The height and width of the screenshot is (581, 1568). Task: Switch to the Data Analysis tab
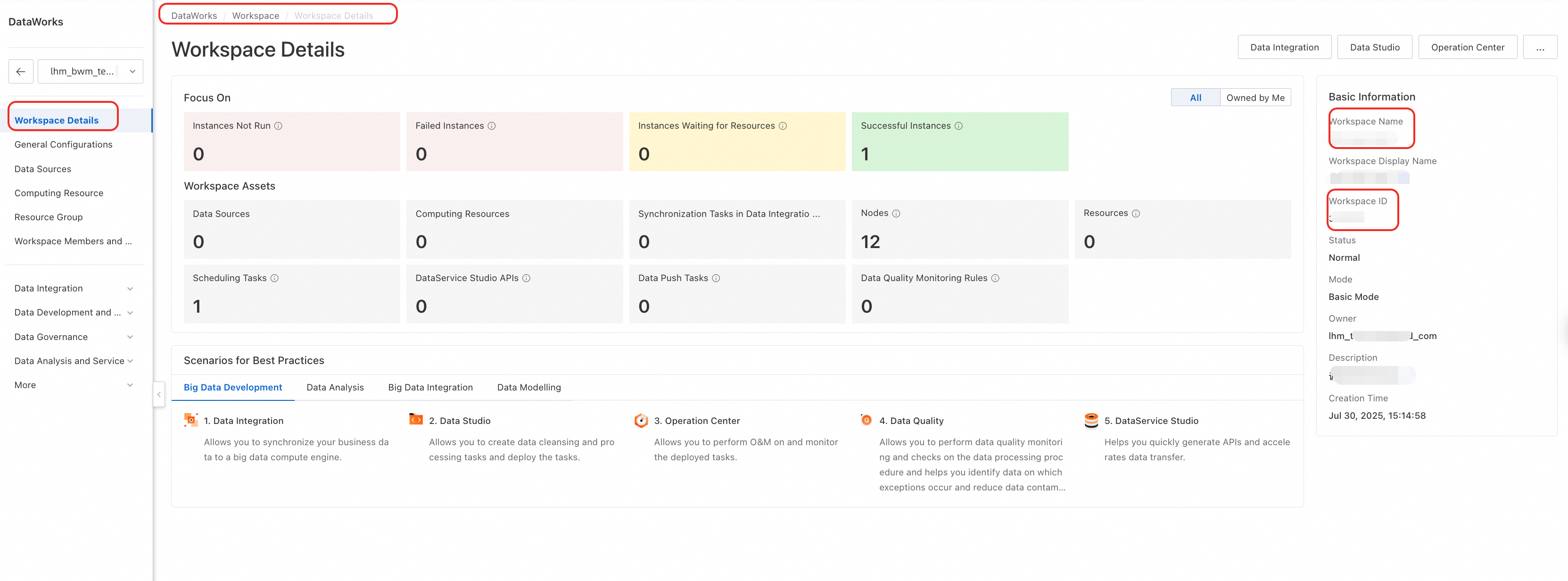335,387
